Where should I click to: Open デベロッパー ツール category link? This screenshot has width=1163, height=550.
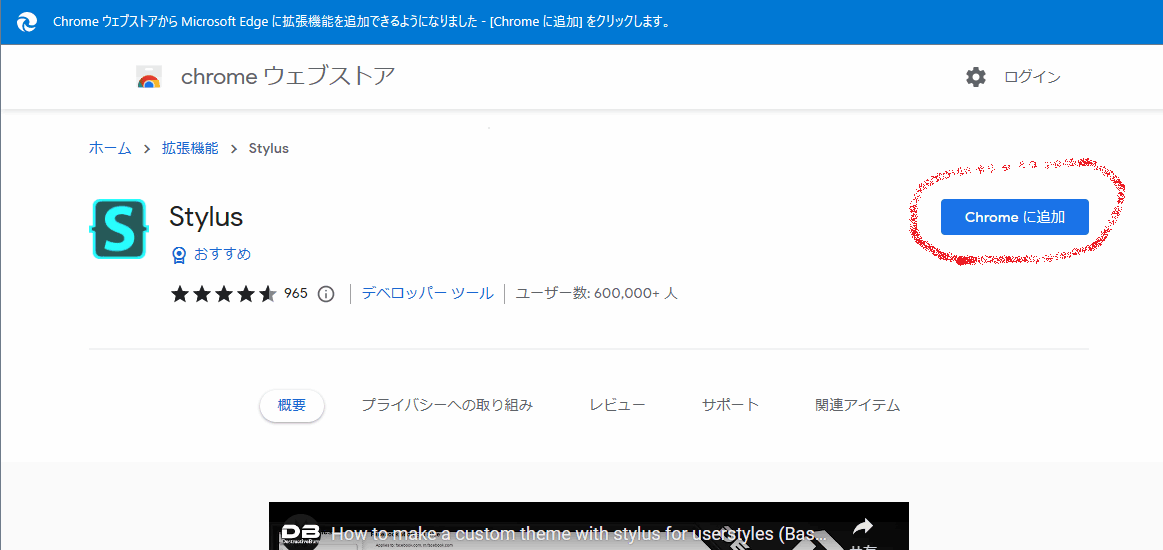(x=427, y=294)
